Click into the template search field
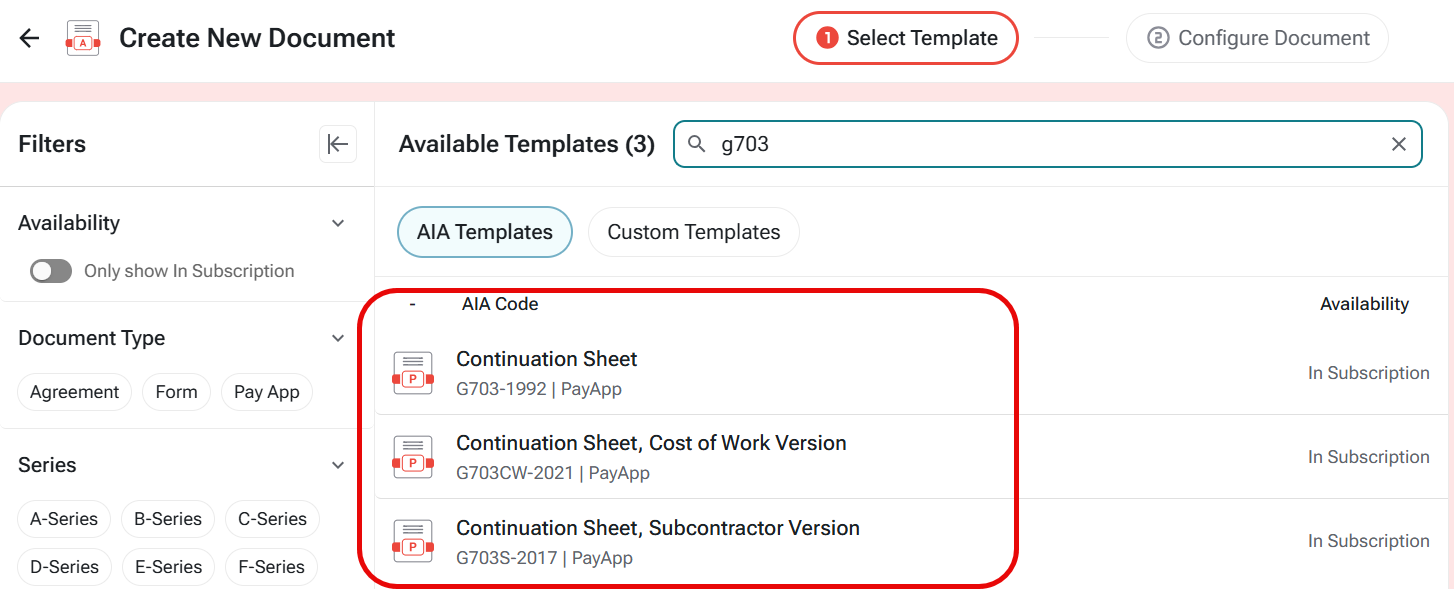Screen dimensions: 1454x589 tap(1050, 144)
